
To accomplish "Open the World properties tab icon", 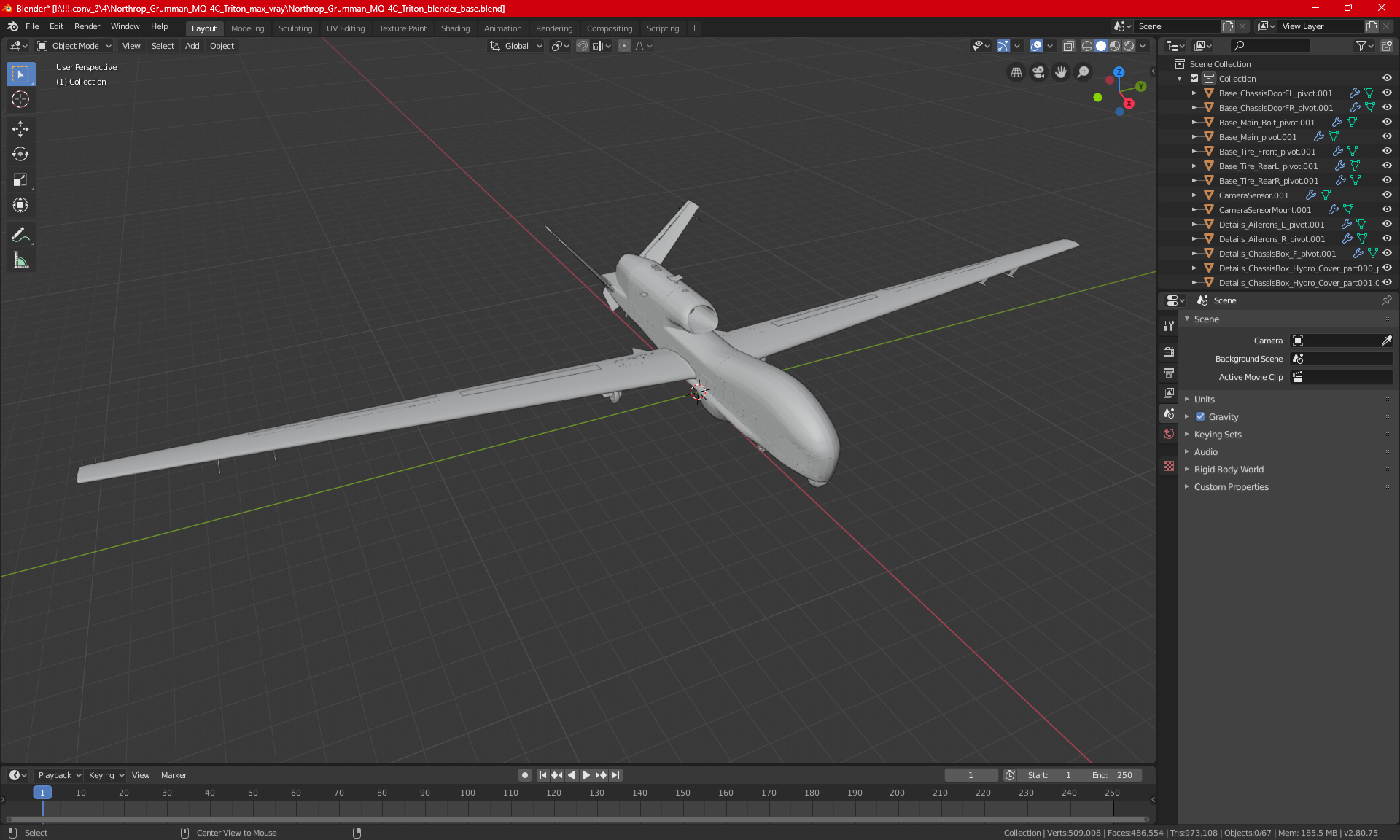I will tap(1169, 434).
